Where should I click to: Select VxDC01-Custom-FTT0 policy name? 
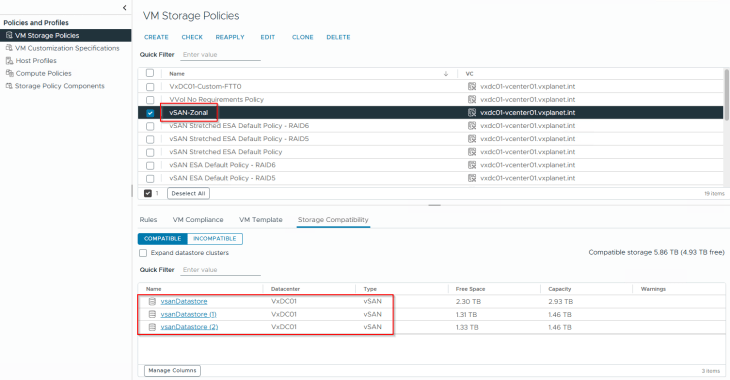tap(205, 86)
